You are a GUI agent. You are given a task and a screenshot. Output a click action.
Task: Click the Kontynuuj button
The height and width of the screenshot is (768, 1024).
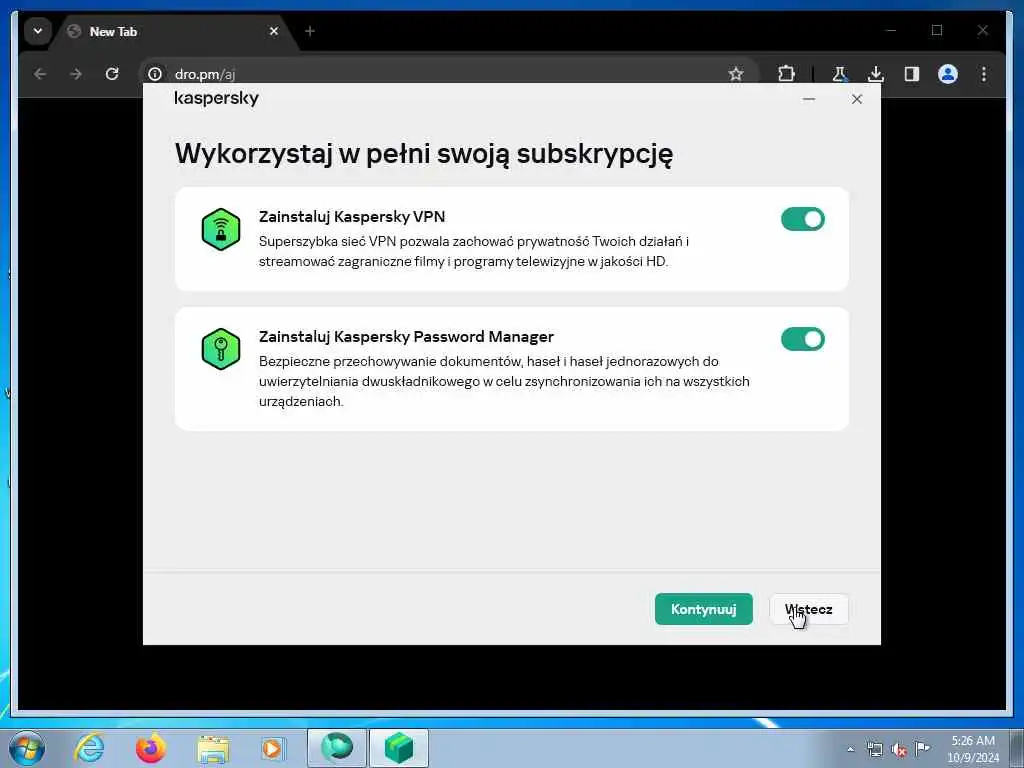(703, 609)
